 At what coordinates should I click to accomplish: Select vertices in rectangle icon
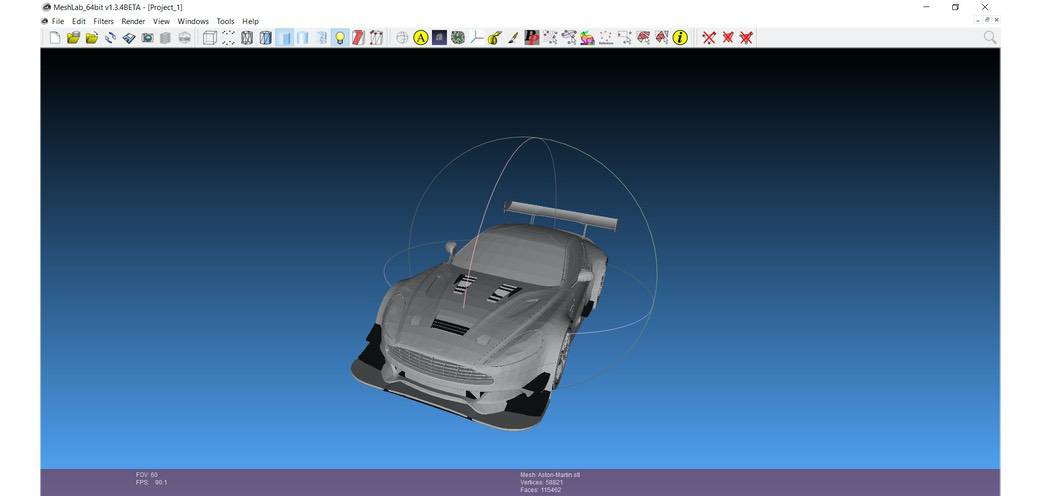coord(624,38)
